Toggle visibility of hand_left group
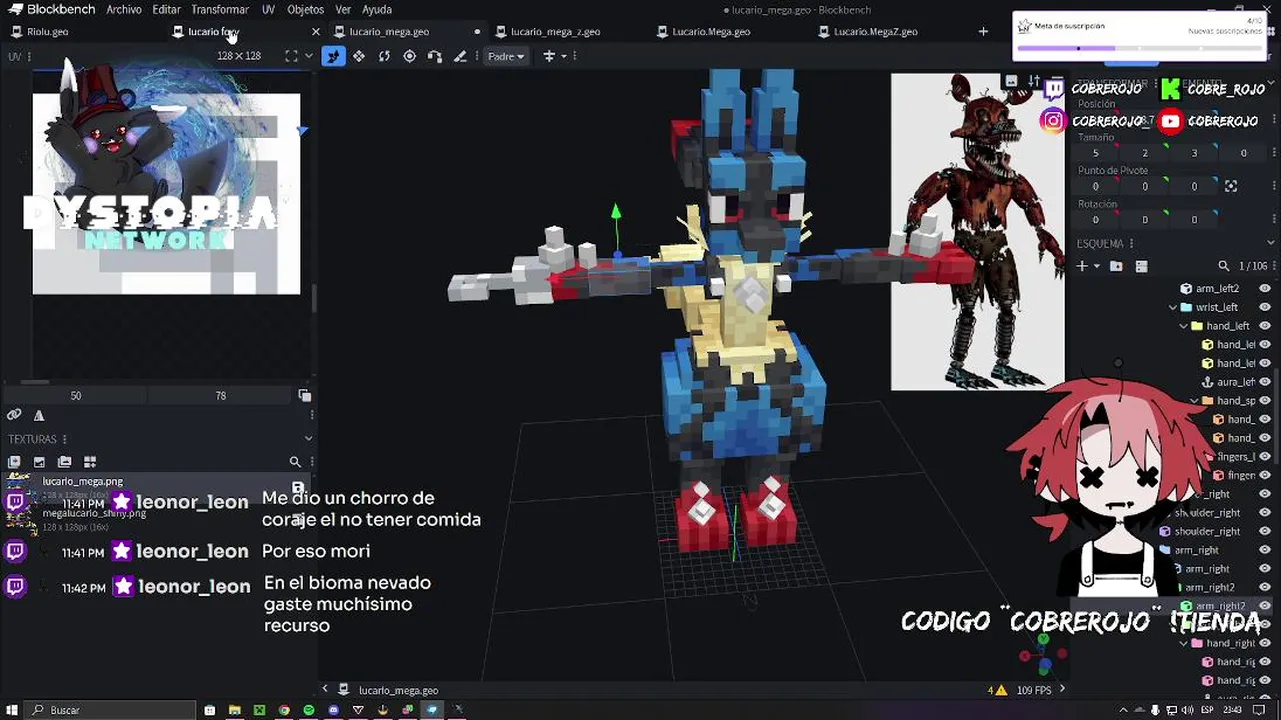 [x=1265, y=326]
